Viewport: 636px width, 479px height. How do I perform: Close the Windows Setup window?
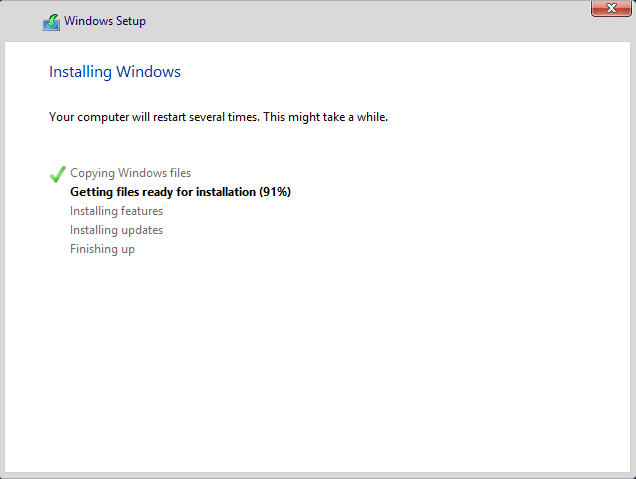pos(611,9)
